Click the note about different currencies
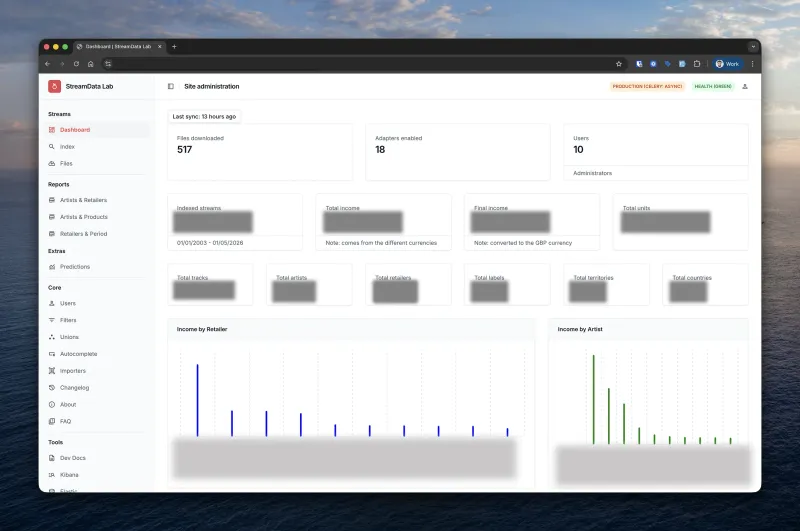The height and width of the screenshot is (531, 800). pos(381,243)
